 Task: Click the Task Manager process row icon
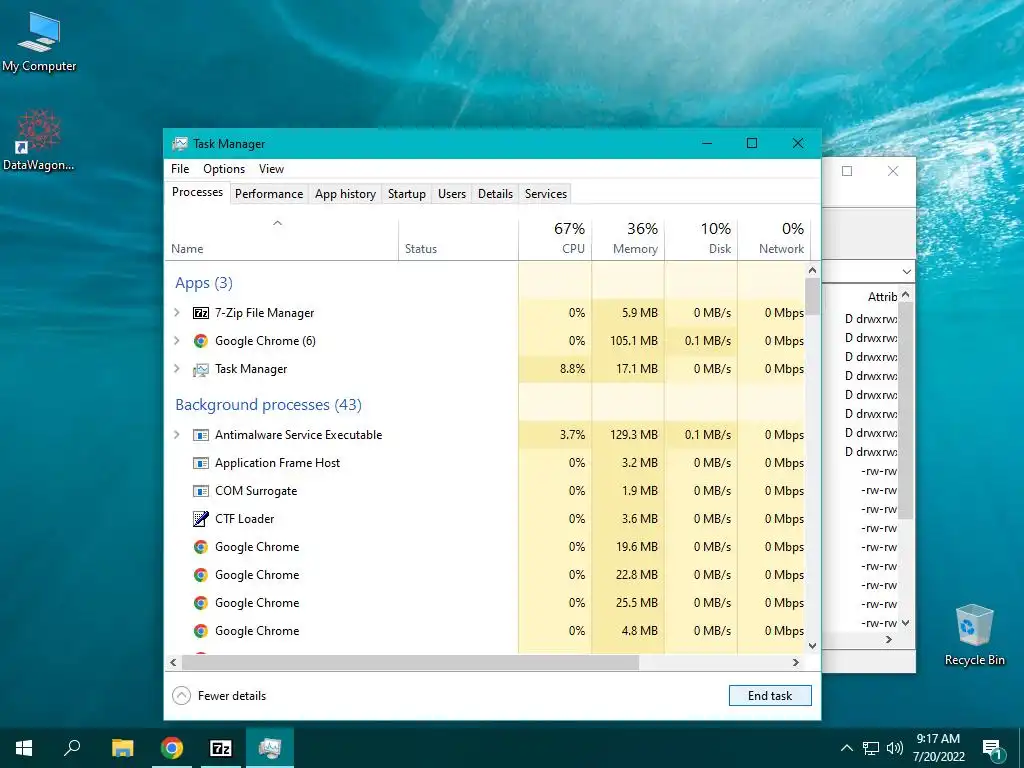click(x=200, y=370)
